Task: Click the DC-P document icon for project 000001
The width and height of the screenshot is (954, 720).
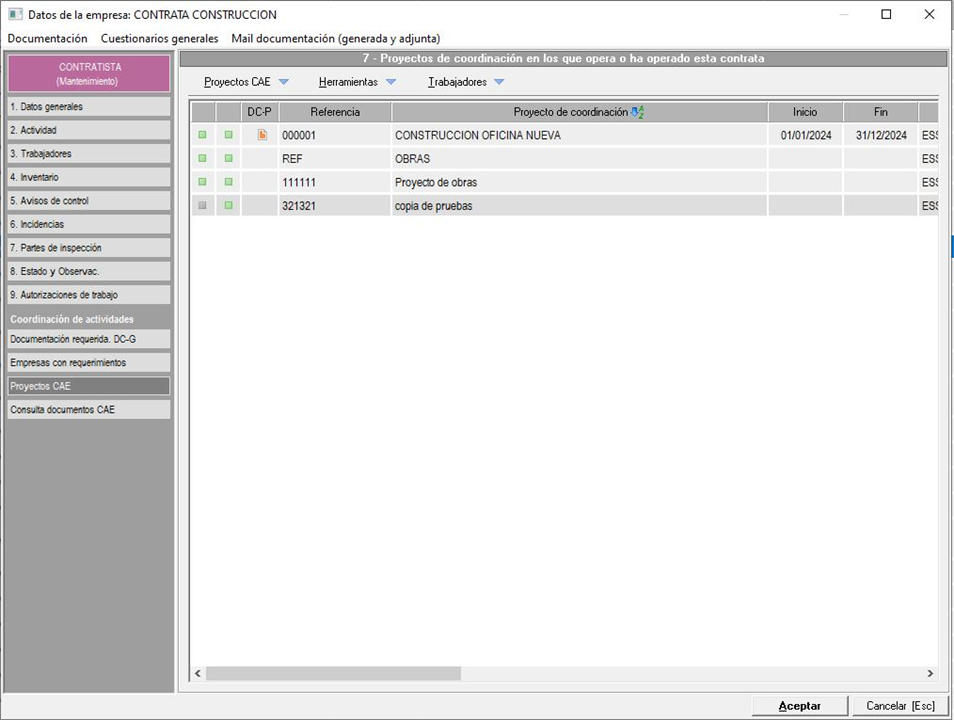Action: click(x=262, y=135)
